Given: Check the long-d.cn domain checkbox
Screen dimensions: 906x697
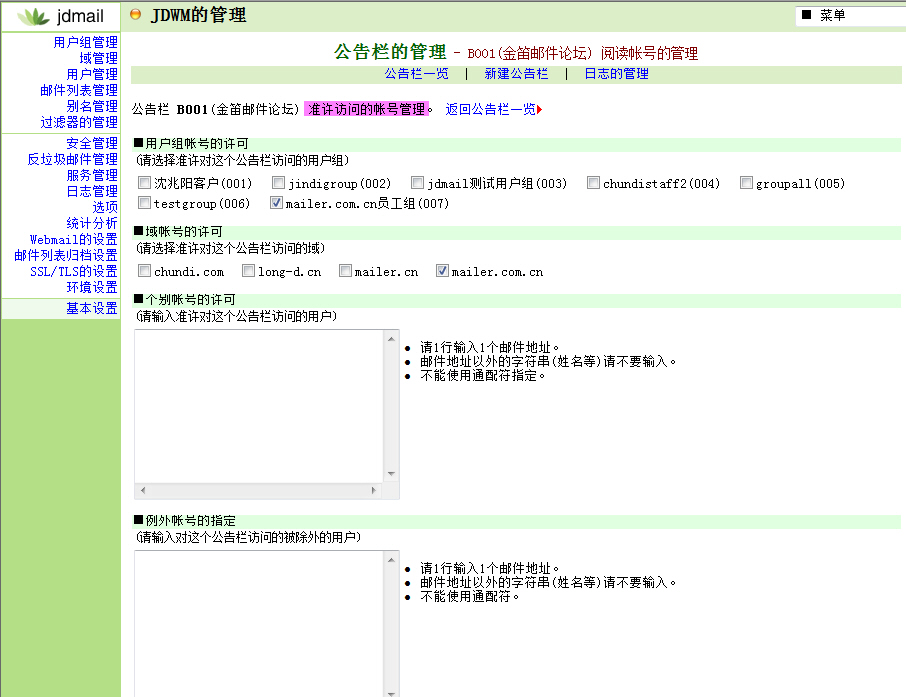Looking at the screenshot, I should [x=248, y=271].
